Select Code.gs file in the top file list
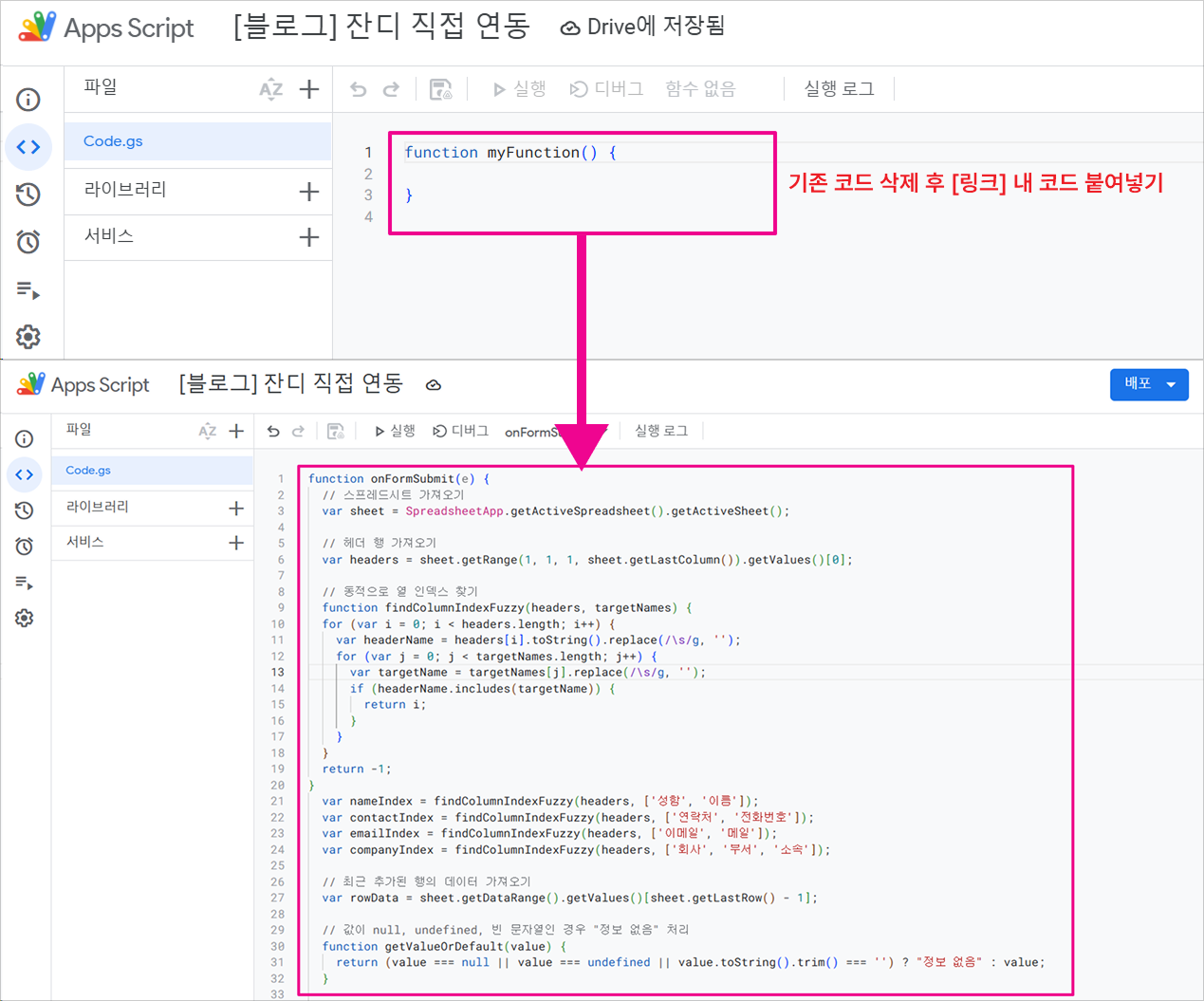1204x1001 pixels. pos(113,141)
